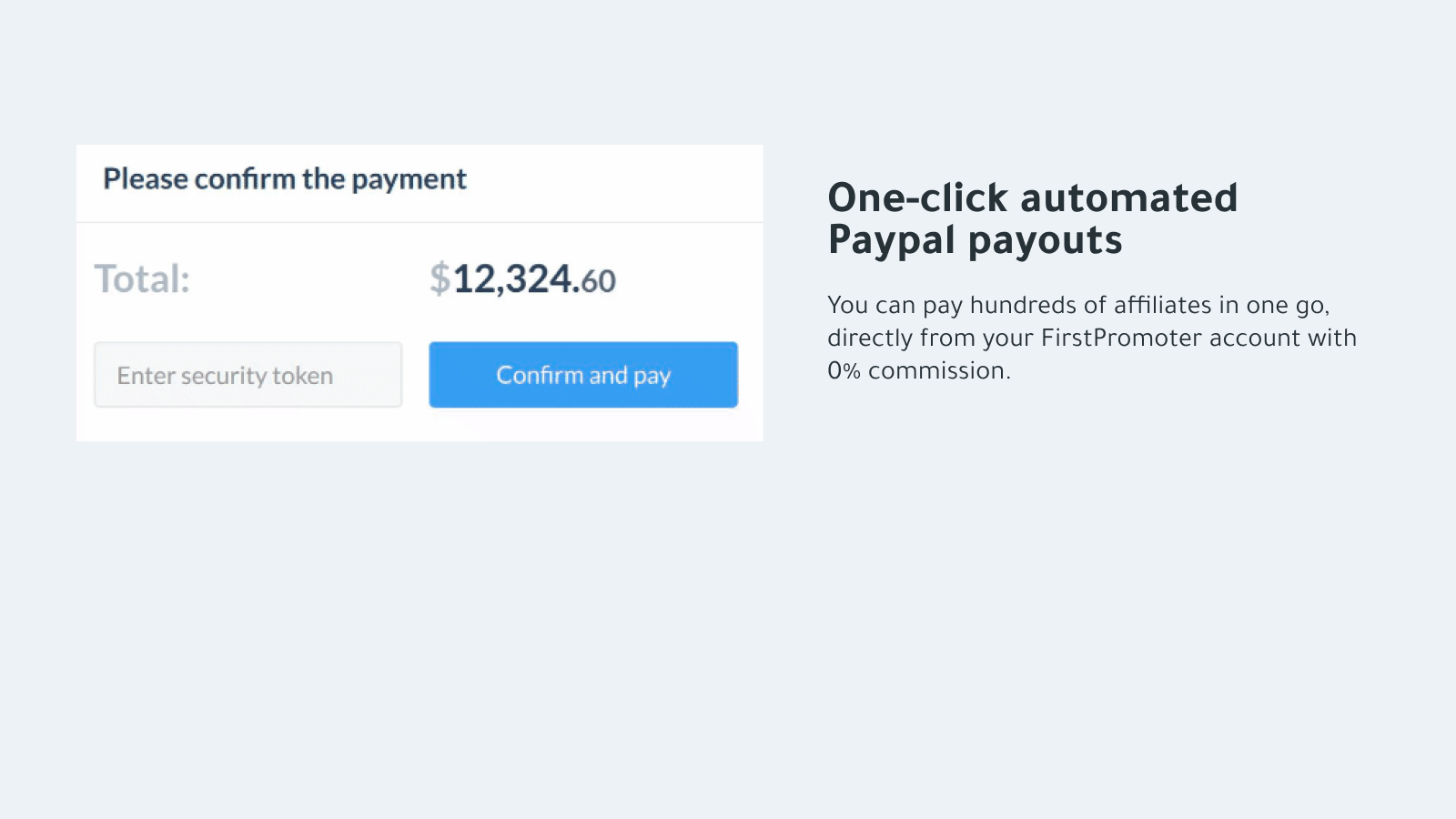Viewport: 1456px width, 819px height.
Task: Click the word "Paypal" in the heading
Action: point(891,240)
